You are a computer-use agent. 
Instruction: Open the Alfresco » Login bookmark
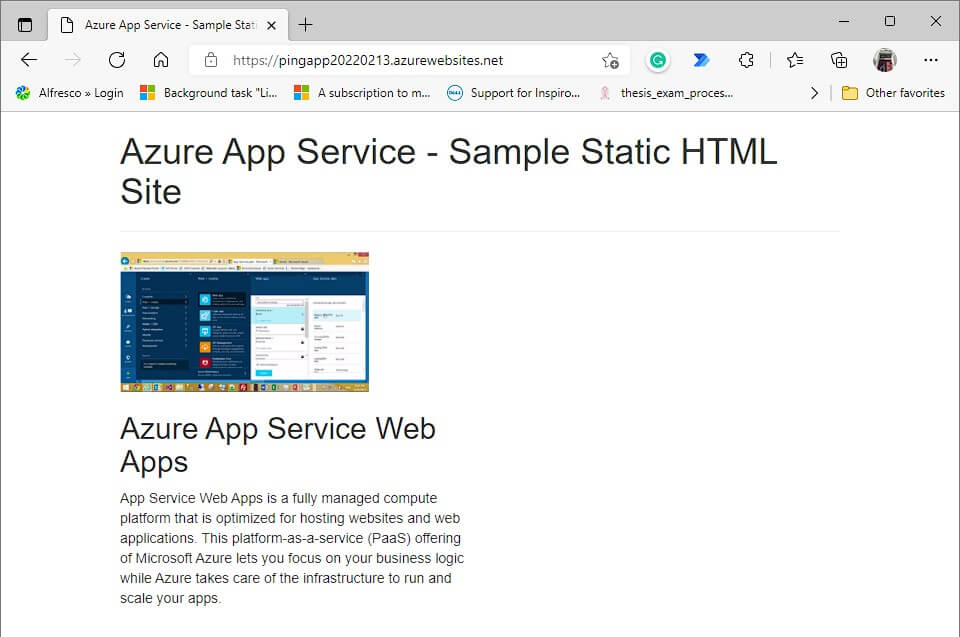pyautogui.click(x=69, y=93)
